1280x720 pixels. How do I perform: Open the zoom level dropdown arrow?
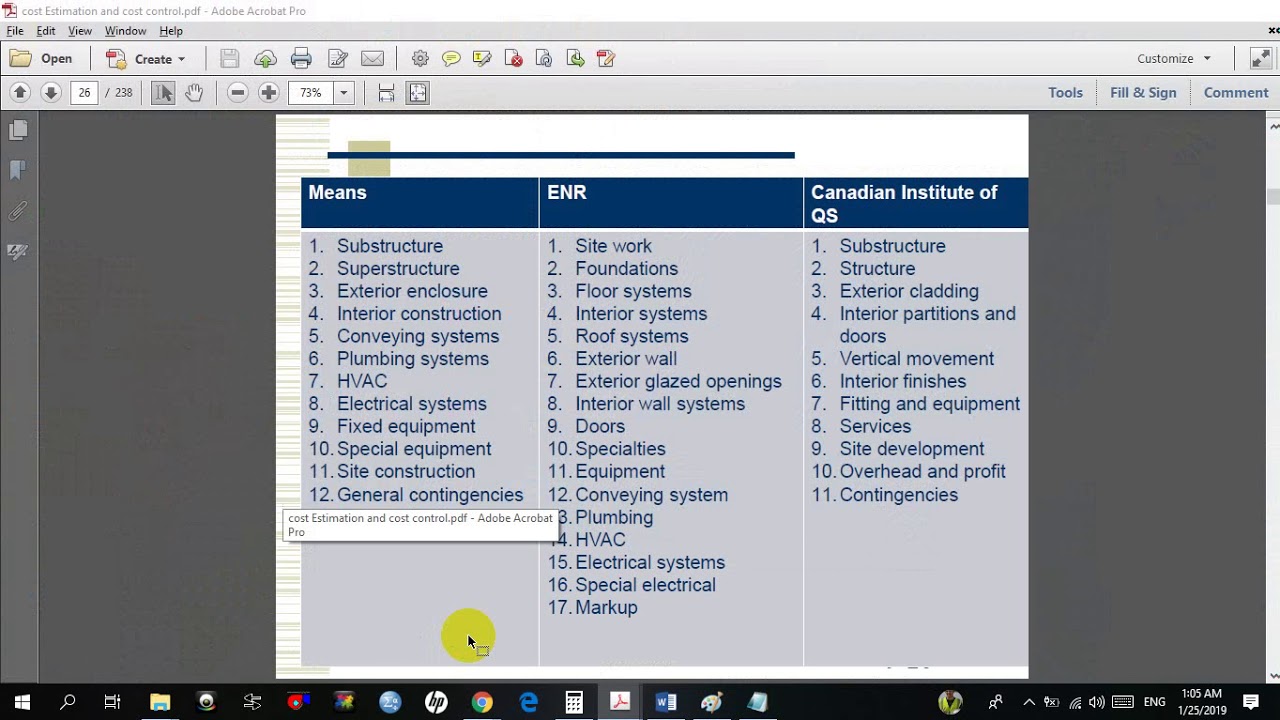tap(343, 93)
